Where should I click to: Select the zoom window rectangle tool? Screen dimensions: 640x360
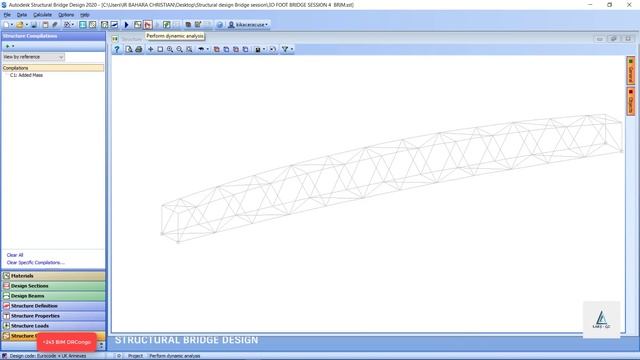[160, 49]
